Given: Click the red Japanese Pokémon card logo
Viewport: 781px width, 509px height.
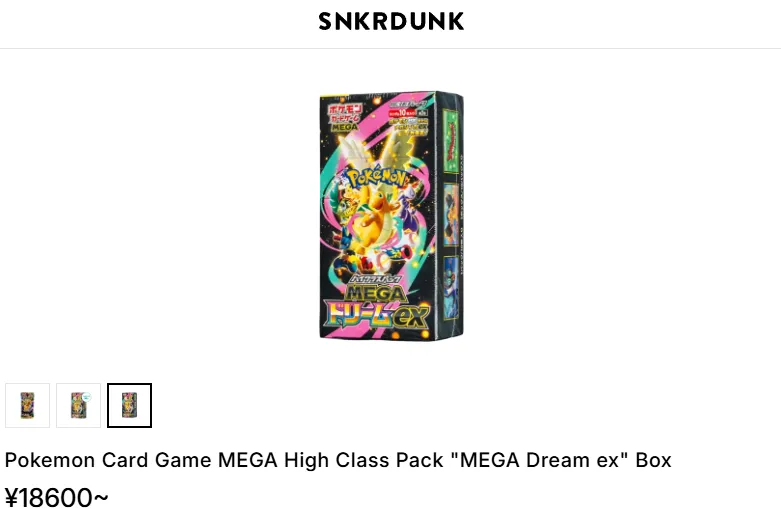Looking at the screenshot, I should [345, 117].
